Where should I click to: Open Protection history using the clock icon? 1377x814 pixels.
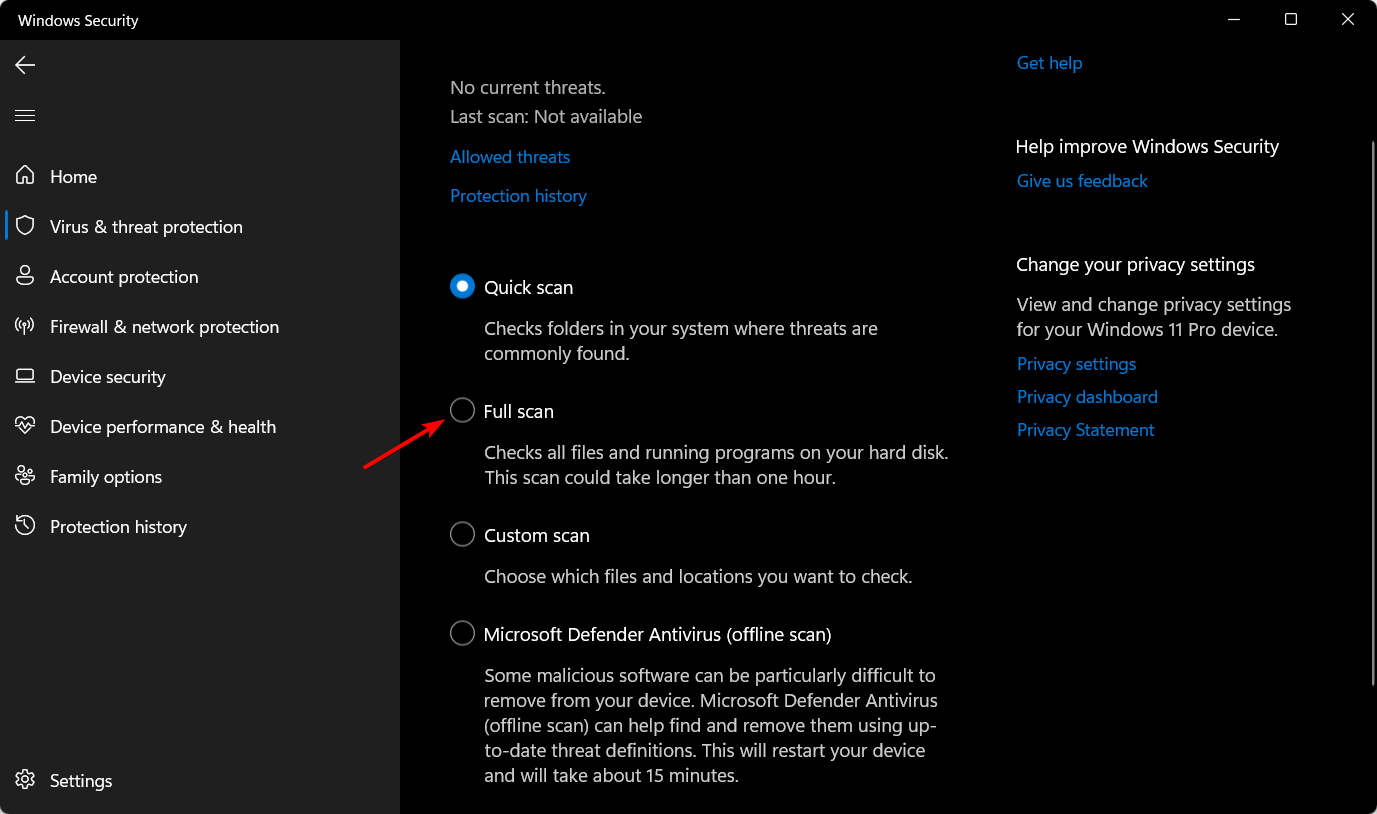click(26, 526)
